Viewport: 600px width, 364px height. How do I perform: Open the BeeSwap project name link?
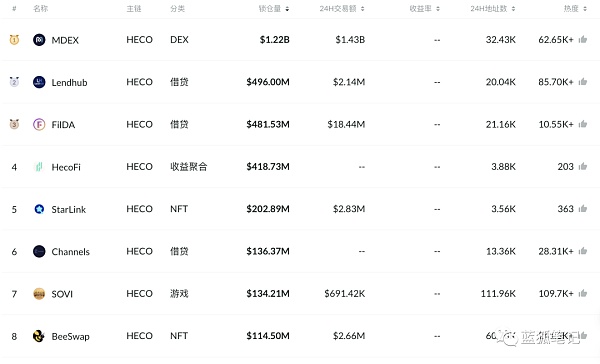[70, 336]
